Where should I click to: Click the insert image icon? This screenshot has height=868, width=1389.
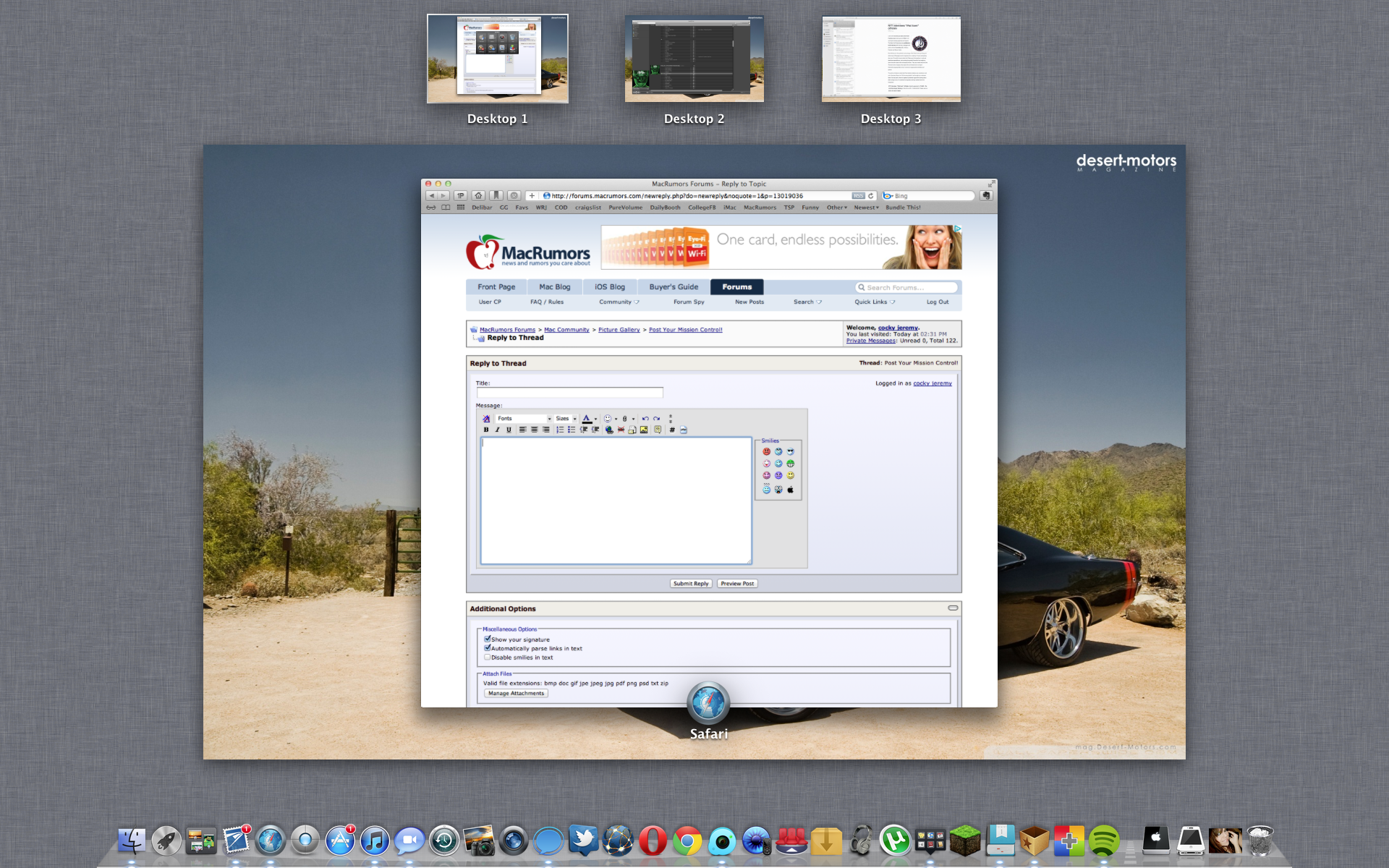pyautogui.click(x=644, y=430)
